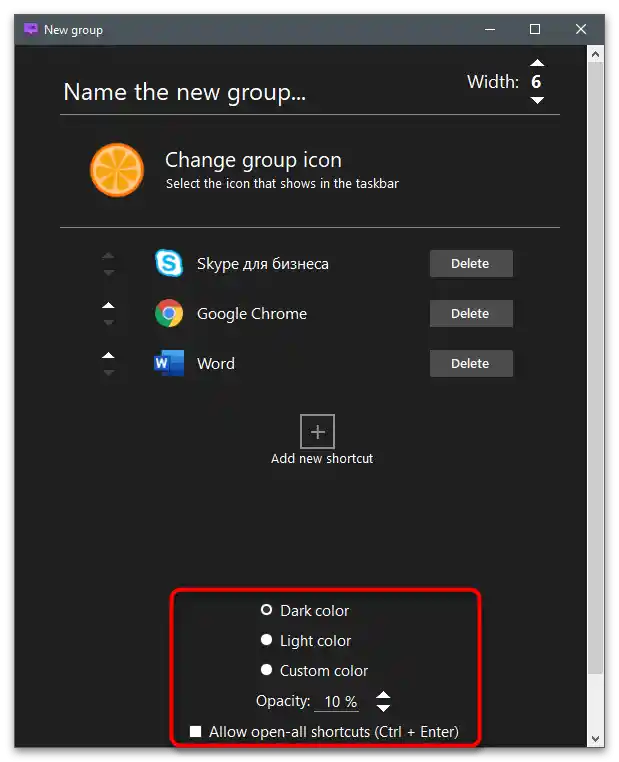The image size is (619, 762).
Task: Click the orange group icon image
Action: tap(117, 170)
